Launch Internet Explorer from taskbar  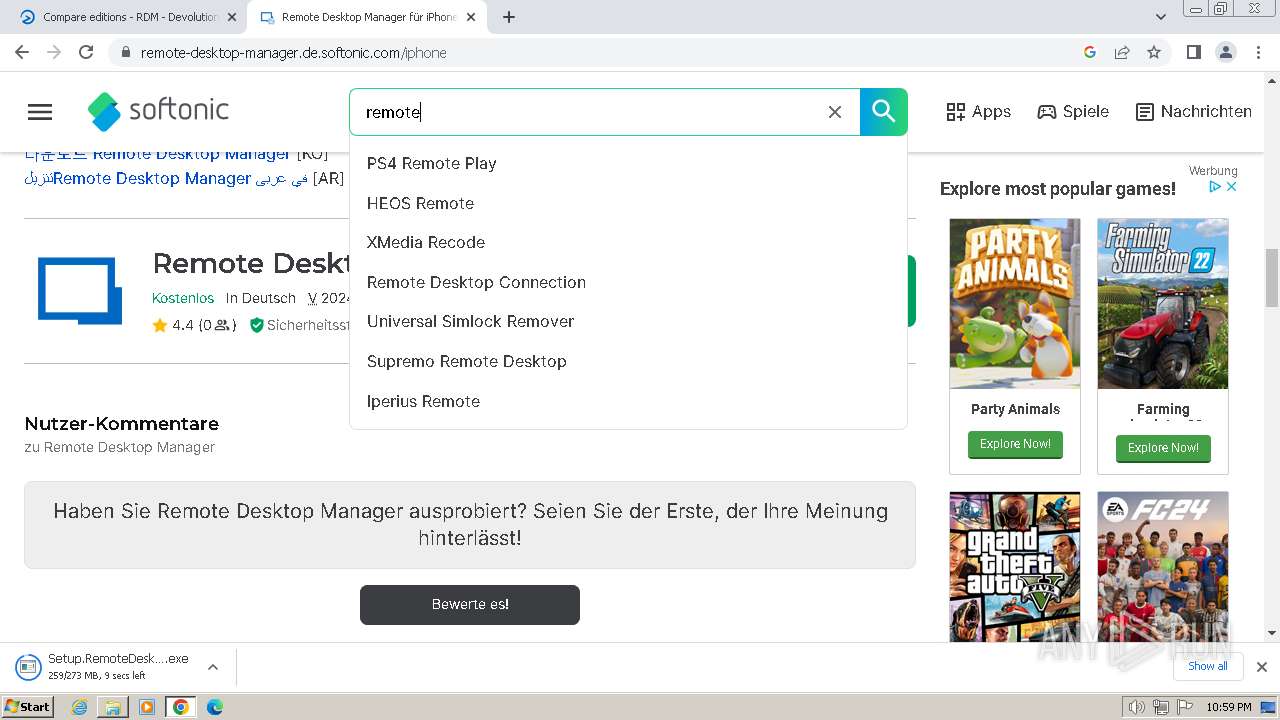coord(80,707)
